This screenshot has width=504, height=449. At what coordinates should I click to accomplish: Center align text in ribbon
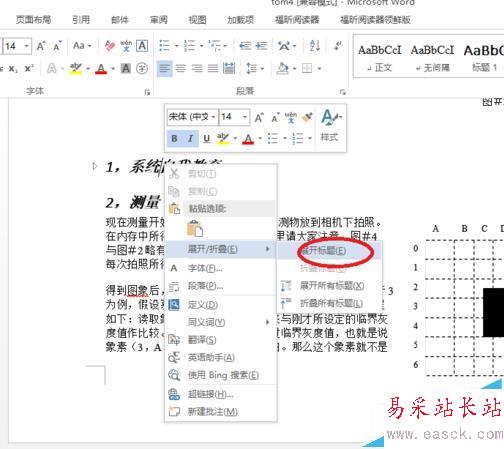181,69
